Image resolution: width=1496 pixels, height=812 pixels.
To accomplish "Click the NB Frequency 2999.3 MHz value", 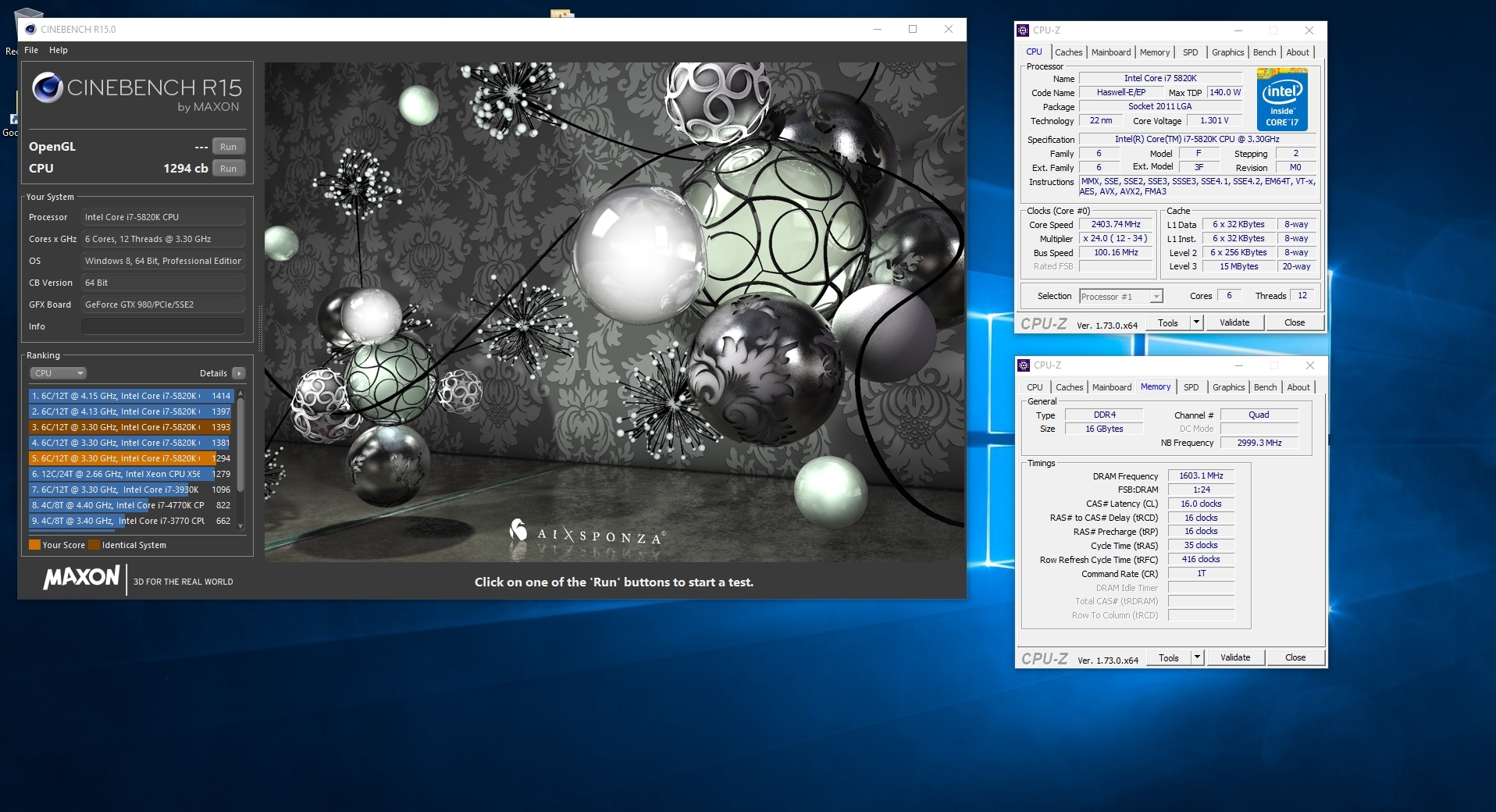I will coord(1259,443).
